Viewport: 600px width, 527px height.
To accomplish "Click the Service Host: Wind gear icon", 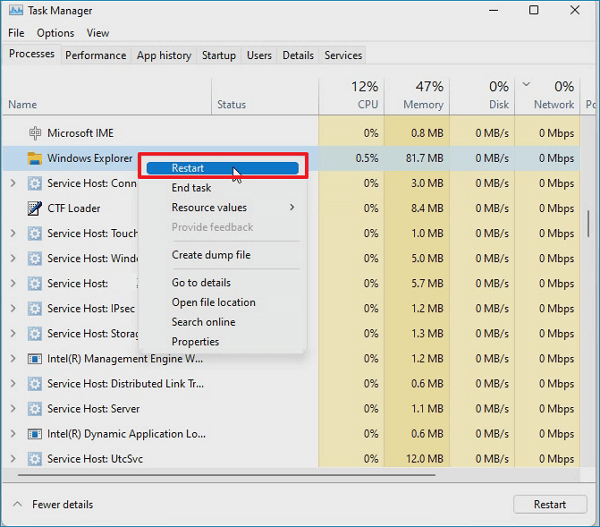I will [35, 258].
